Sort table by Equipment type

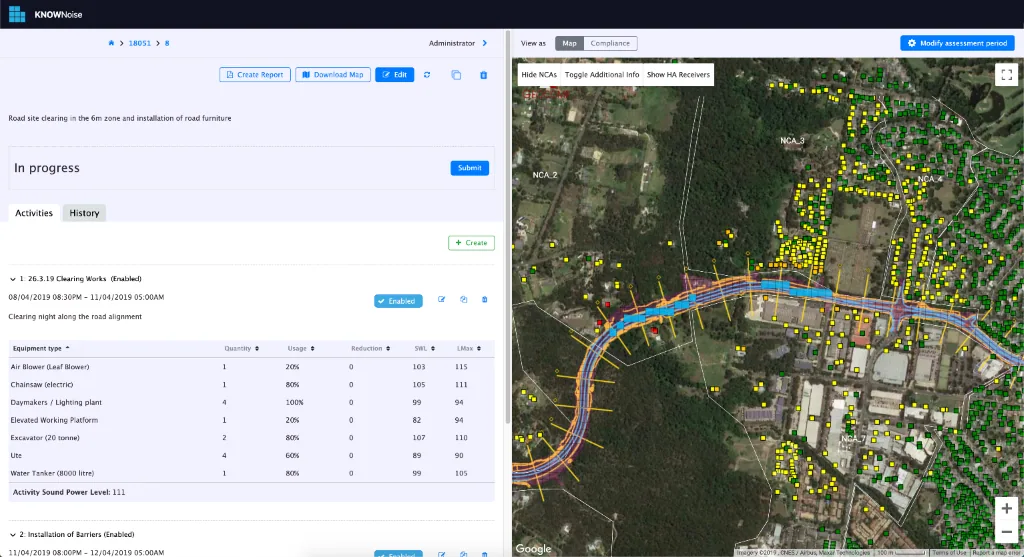(40, 349)
